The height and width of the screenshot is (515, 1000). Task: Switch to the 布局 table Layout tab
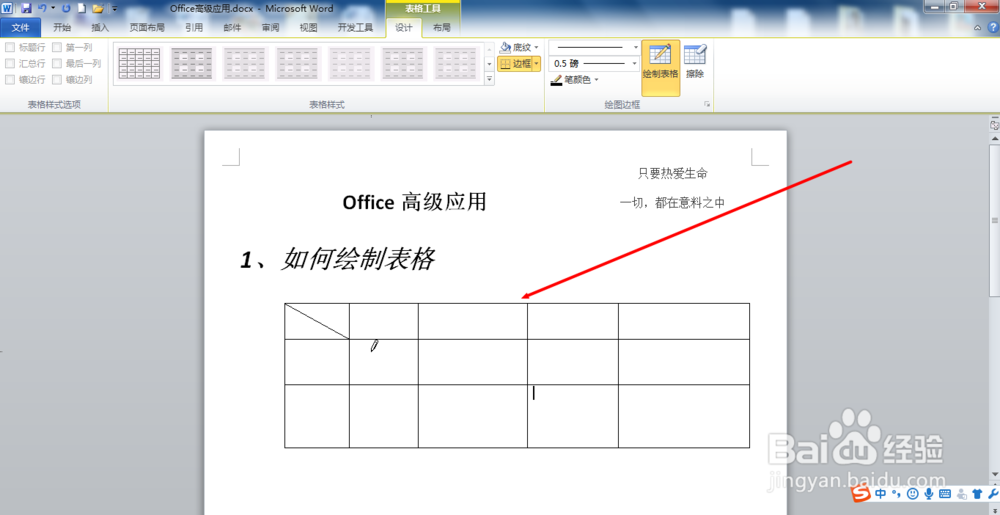[x=441, y=27]
